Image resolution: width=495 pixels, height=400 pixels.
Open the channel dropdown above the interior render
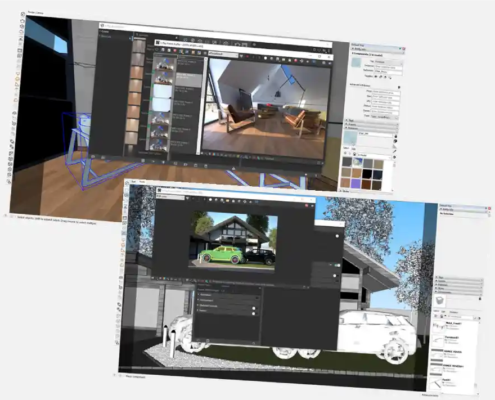223,54
